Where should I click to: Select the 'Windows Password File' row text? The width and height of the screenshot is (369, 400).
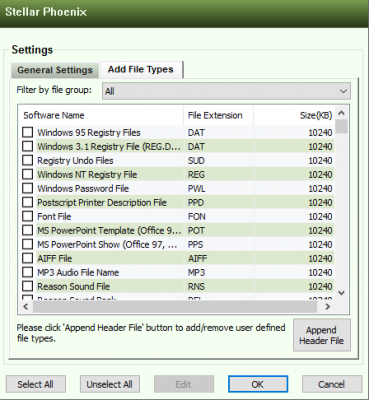(83, 189)
